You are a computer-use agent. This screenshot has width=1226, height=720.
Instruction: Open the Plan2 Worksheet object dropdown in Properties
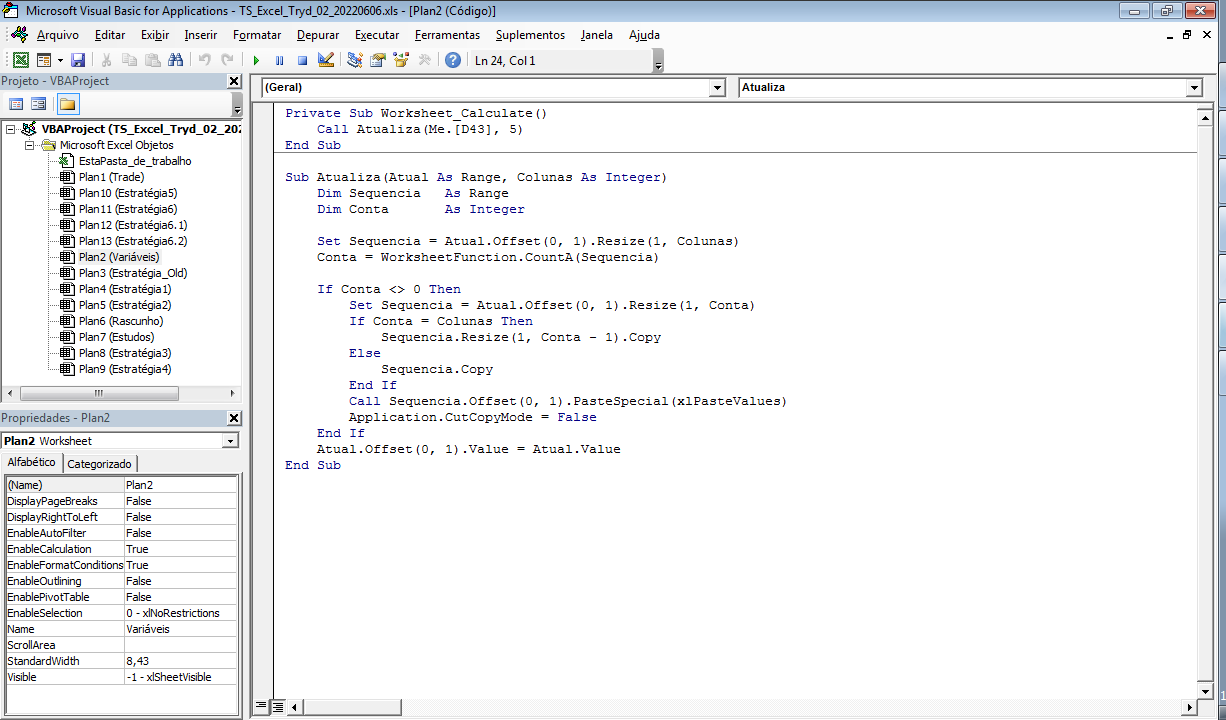click(231, 441)
